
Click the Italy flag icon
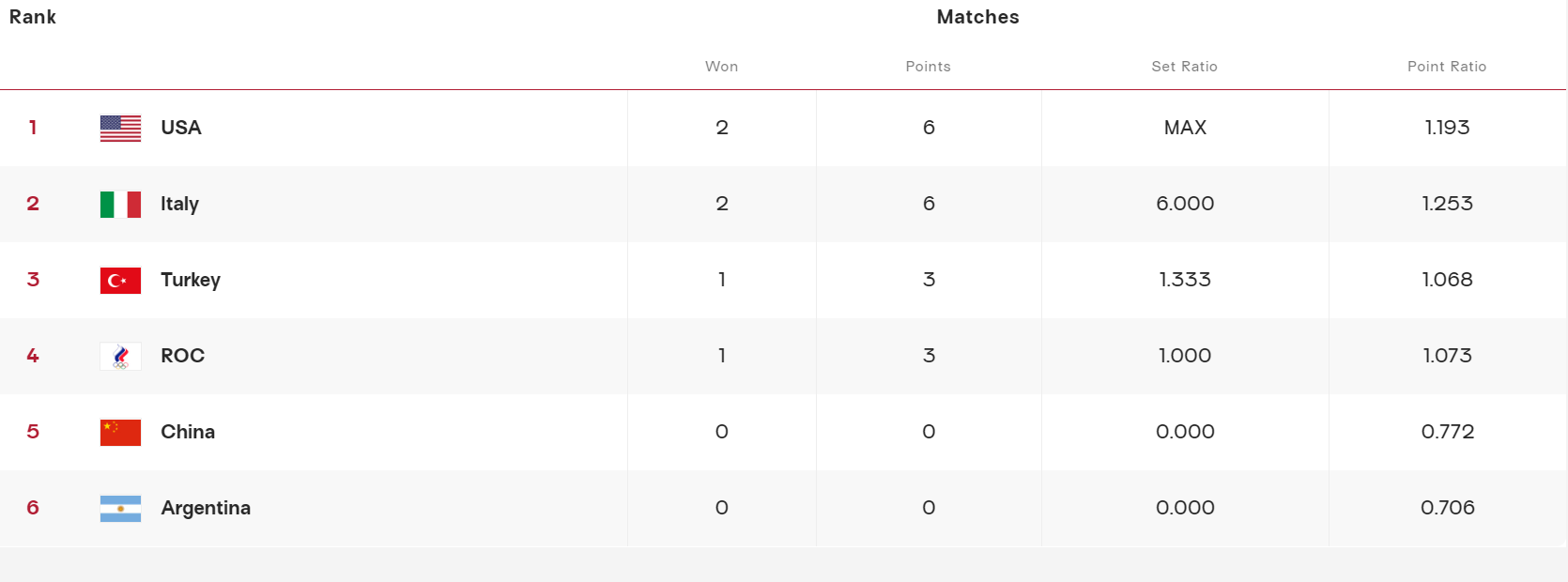(x=120, y=205)
